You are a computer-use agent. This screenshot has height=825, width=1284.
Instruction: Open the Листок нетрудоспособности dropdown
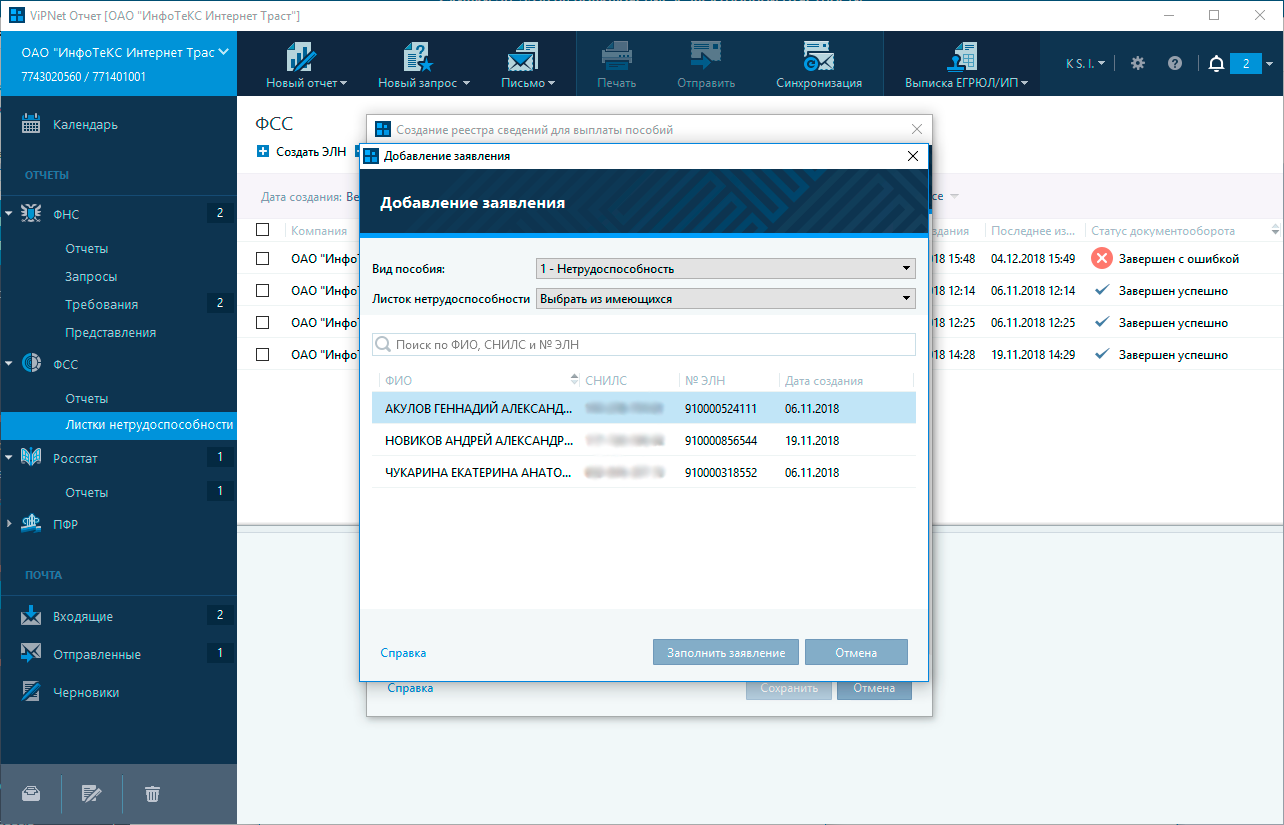pos(726,298)
